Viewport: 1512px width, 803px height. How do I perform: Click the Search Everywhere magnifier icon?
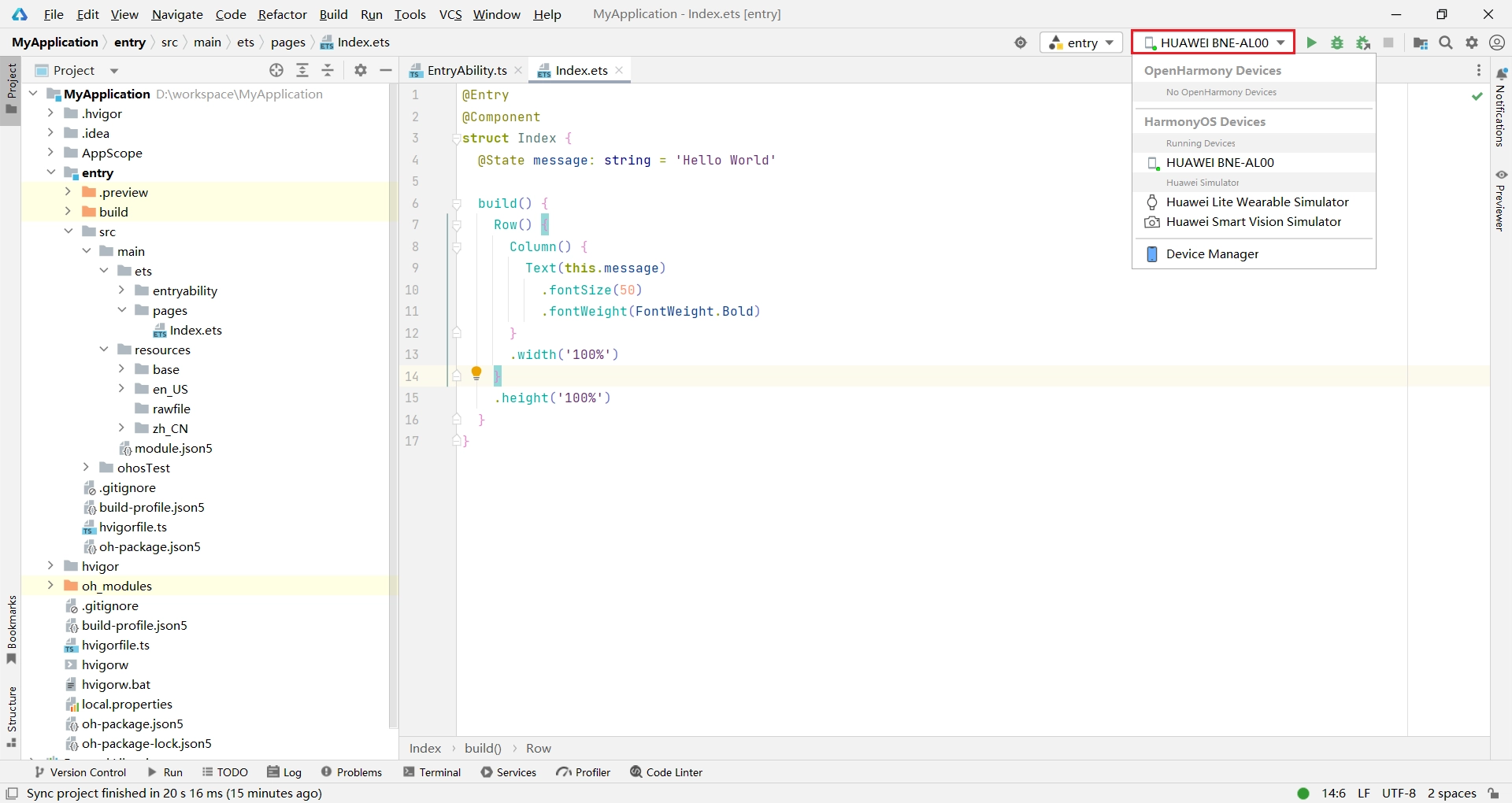[1446, 43]
